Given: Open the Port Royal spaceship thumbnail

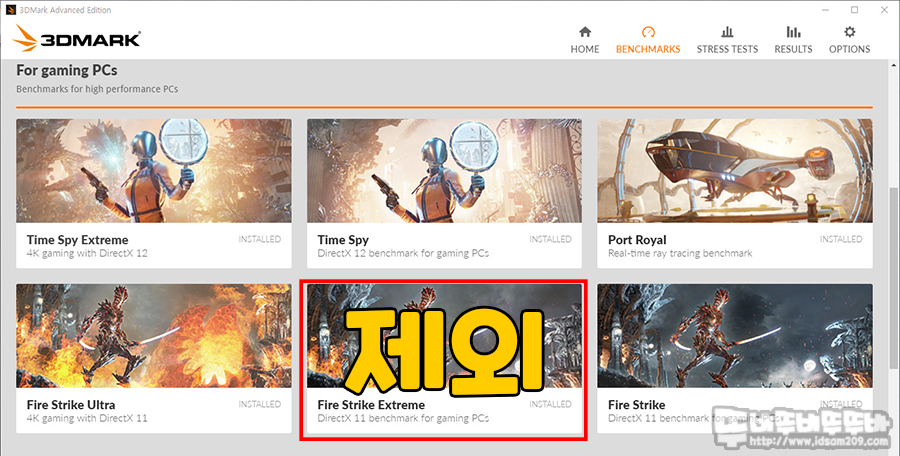Looking at the screenshot, I should [x=735, y=171].
